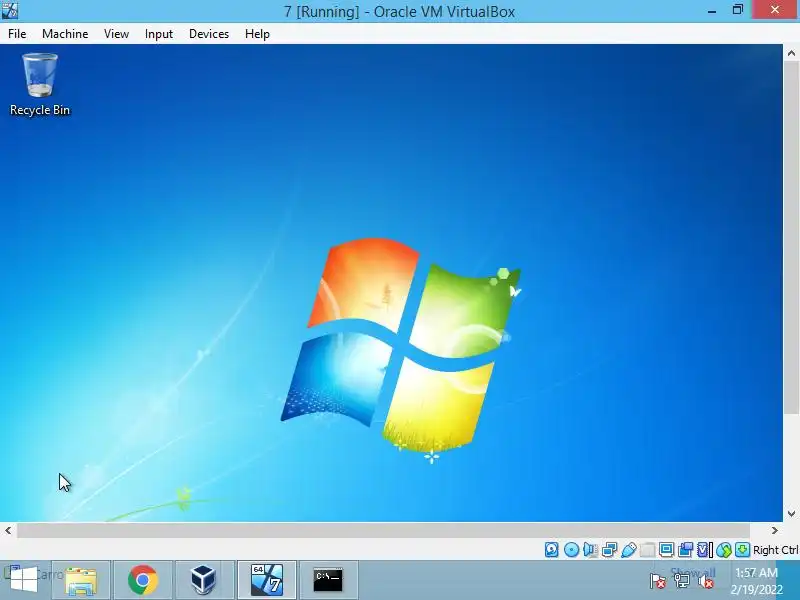Click the vertical scrollbar down arrow

(x=791, y=513)
